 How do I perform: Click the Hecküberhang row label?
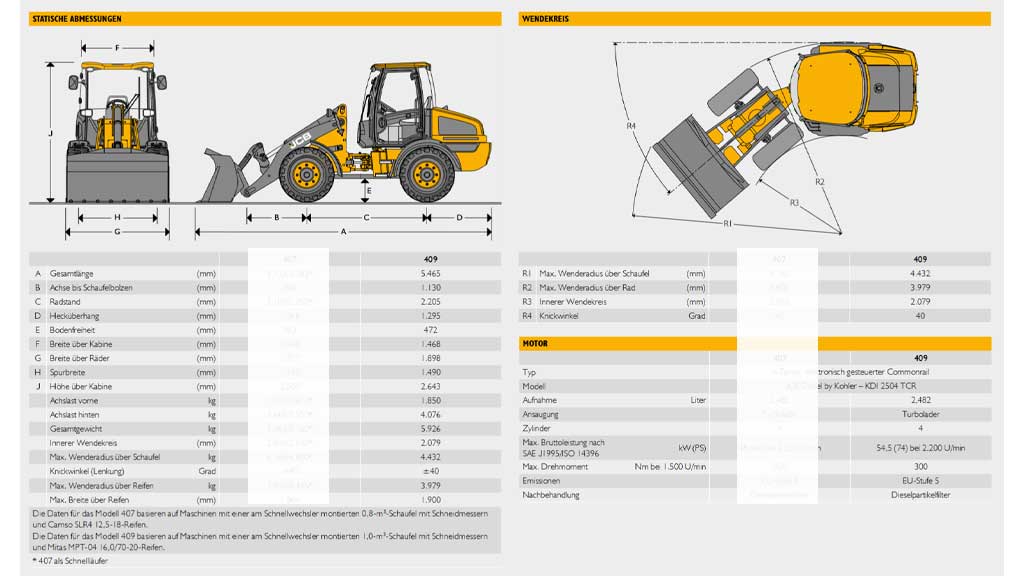pyautogui.click(x=74, y=316)
